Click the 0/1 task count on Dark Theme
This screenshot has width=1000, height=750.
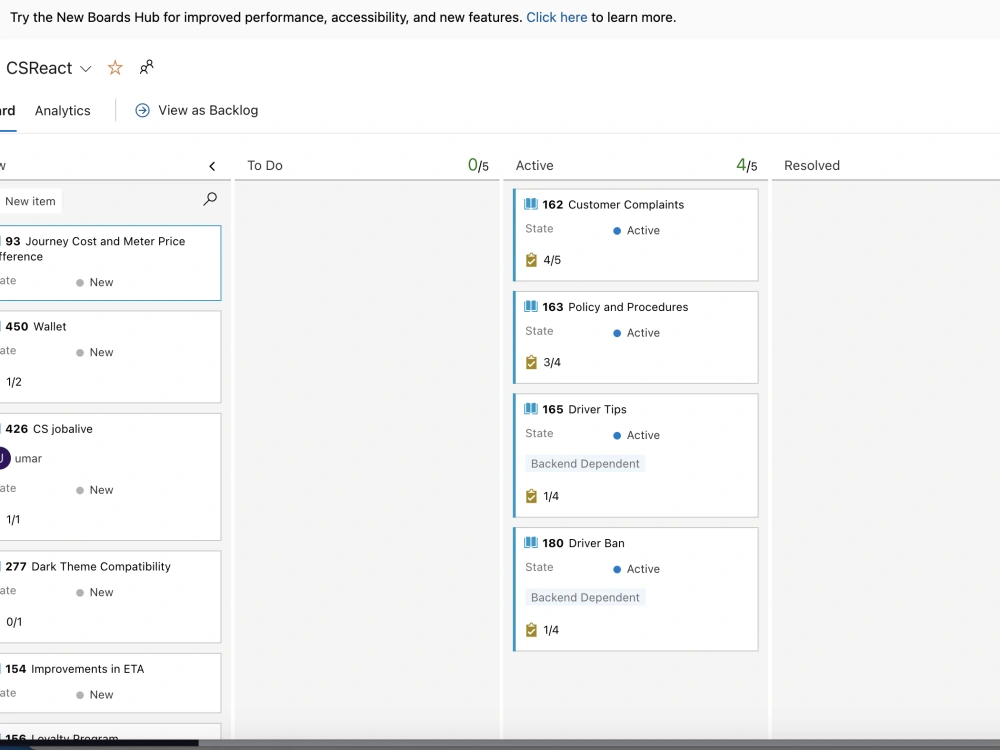13,622
